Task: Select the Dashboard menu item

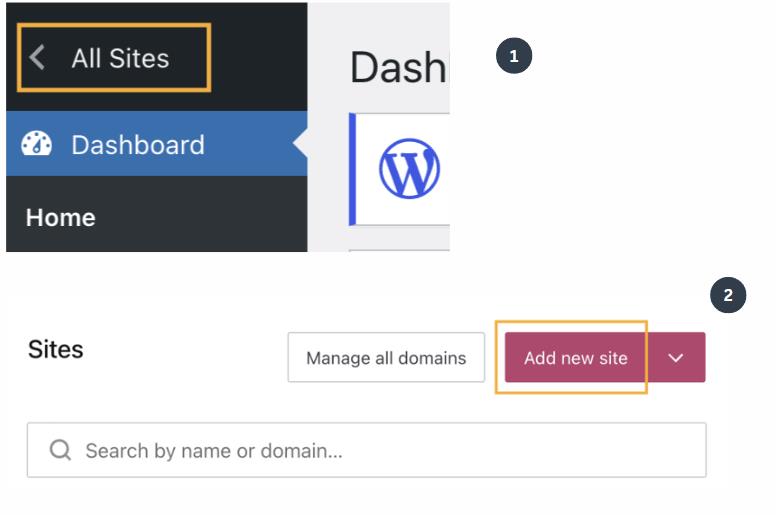Action: (x=138, y=144)
